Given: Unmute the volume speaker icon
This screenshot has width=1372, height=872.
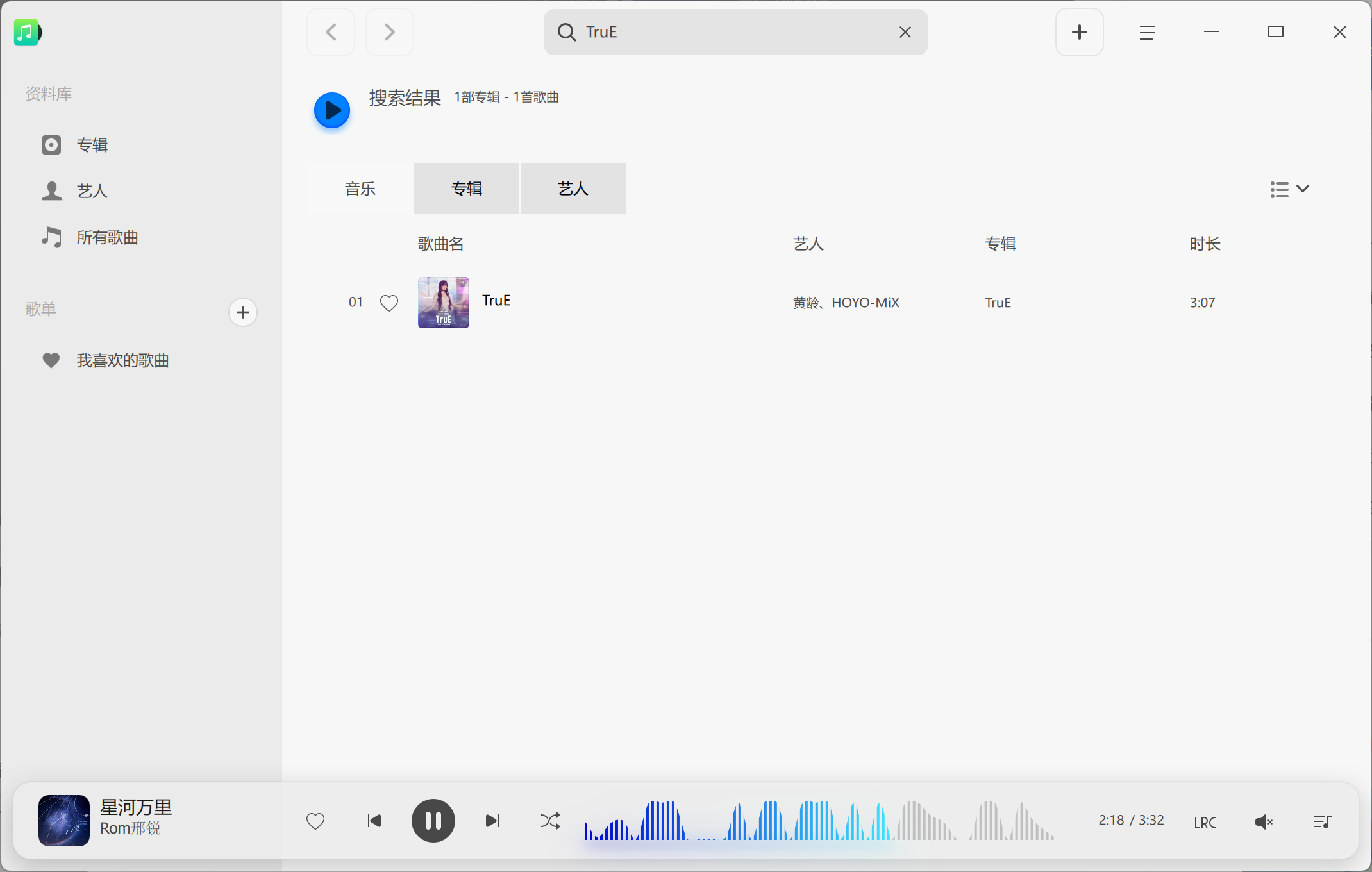Looking at the screenshot, I should coord(1264,821).
